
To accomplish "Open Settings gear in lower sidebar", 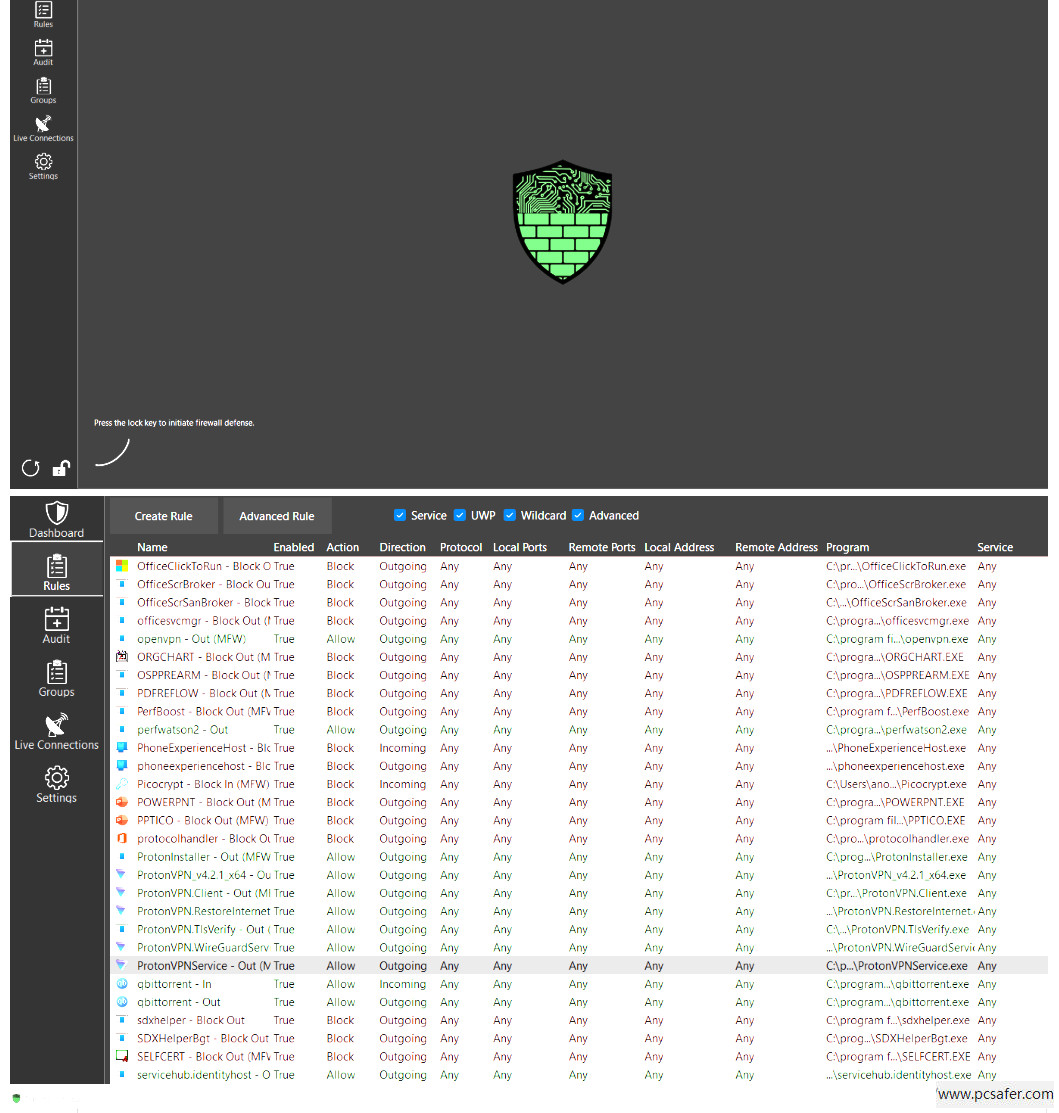I will click(57, 785).
